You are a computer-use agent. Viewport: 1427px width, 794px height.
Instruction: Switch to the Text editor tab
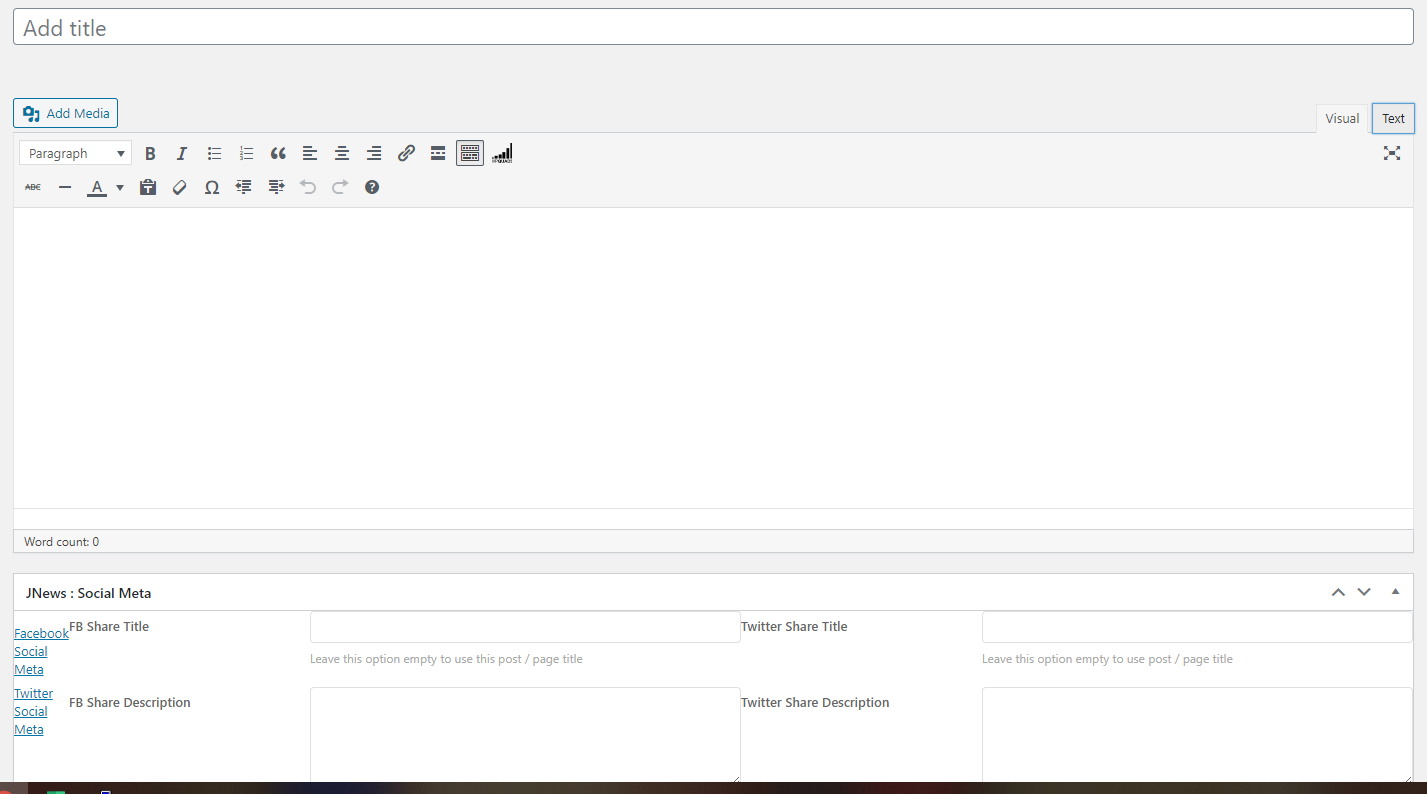[1392, 118]
